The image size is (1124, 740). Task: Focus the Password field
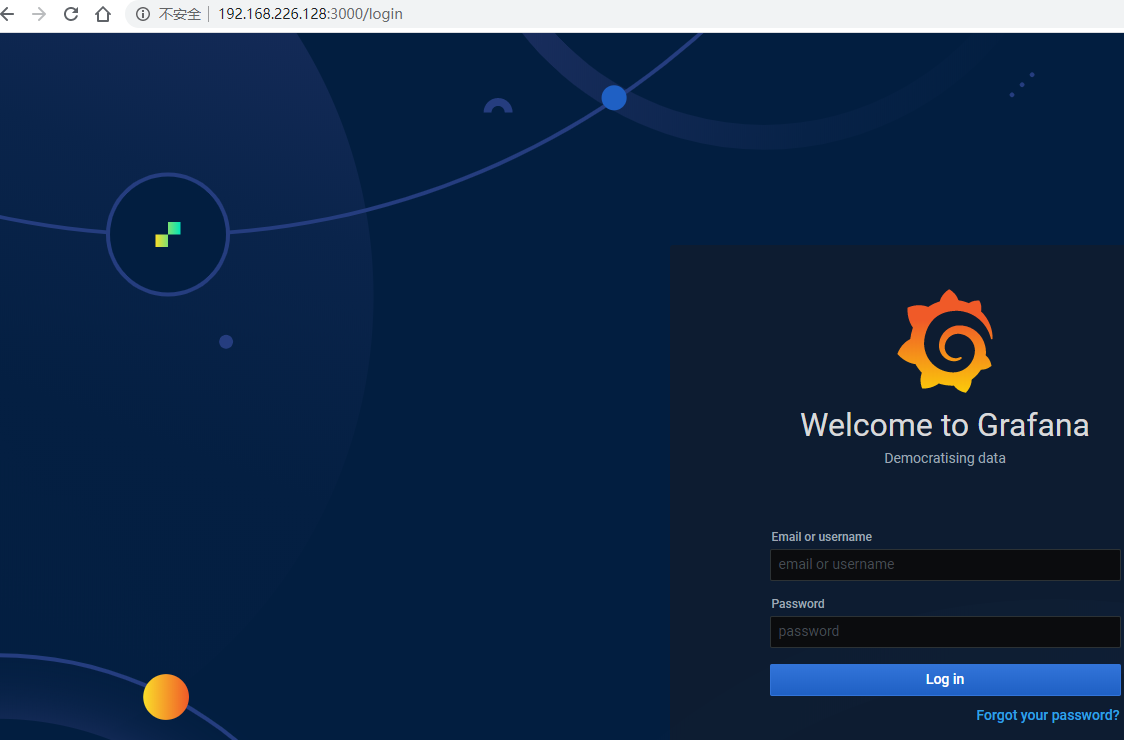[x=945, y=632]
